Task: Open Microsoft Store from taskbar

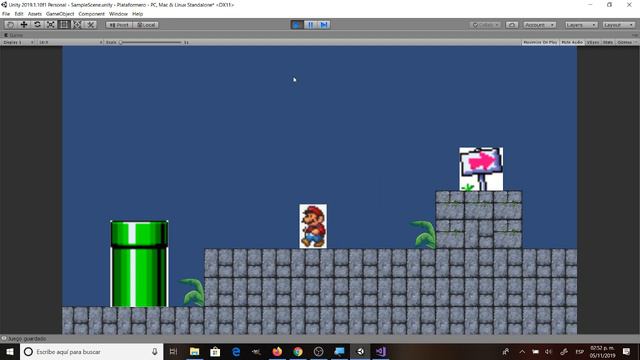Action: point(215,351)
